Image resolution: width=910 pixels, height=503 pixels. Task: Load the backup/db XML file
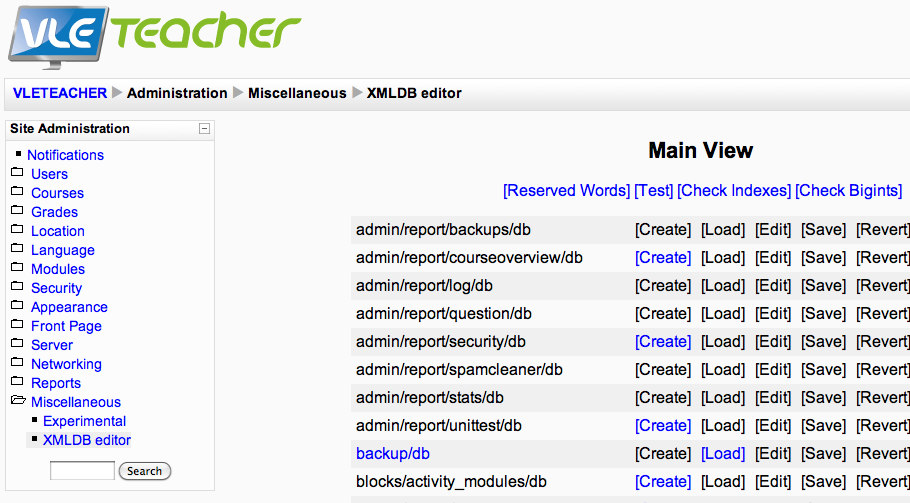pos(722,453)
